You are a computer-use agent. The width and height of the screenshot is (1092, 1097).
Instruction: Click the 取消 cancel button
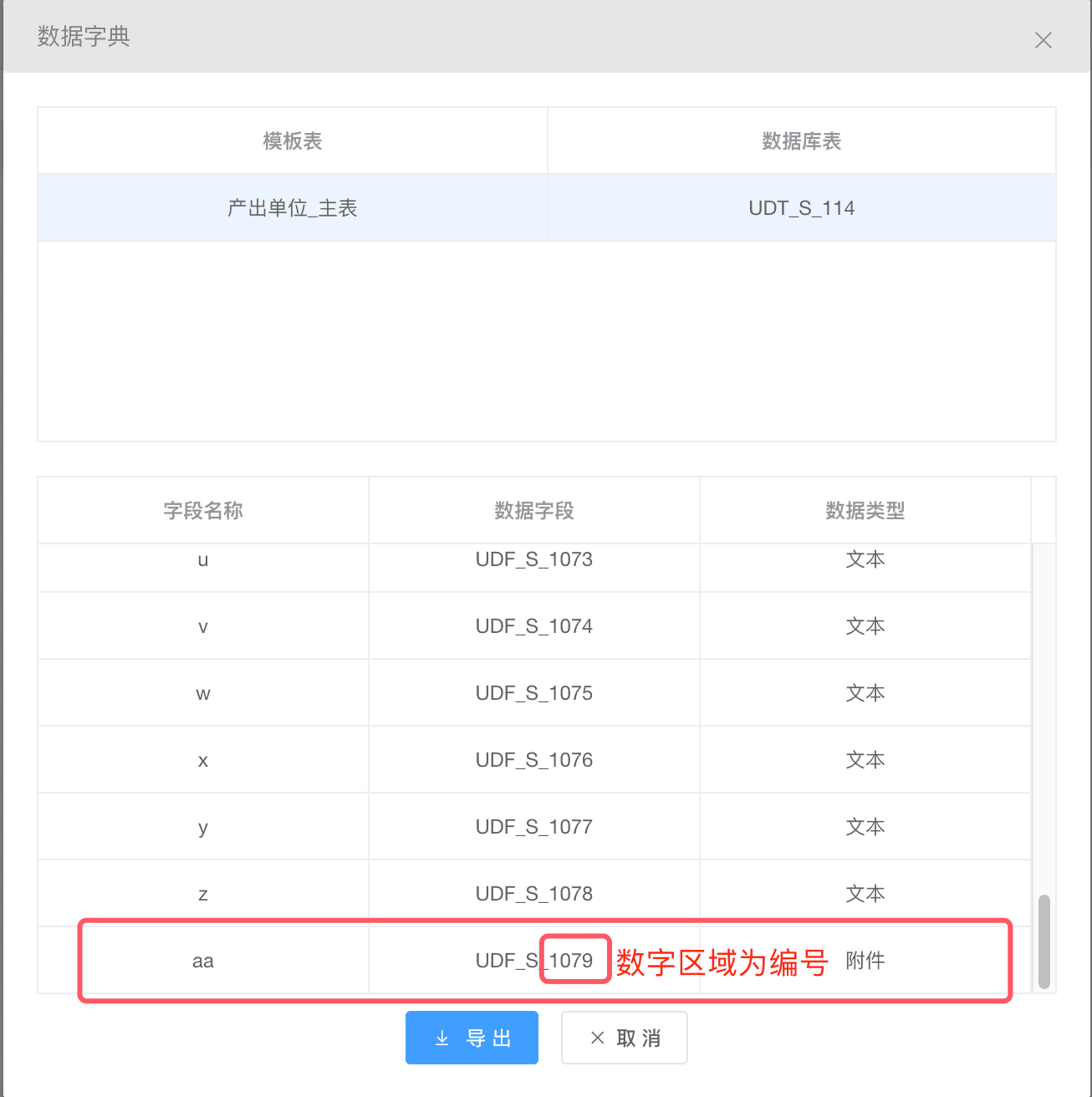(x=625, y=1038)
